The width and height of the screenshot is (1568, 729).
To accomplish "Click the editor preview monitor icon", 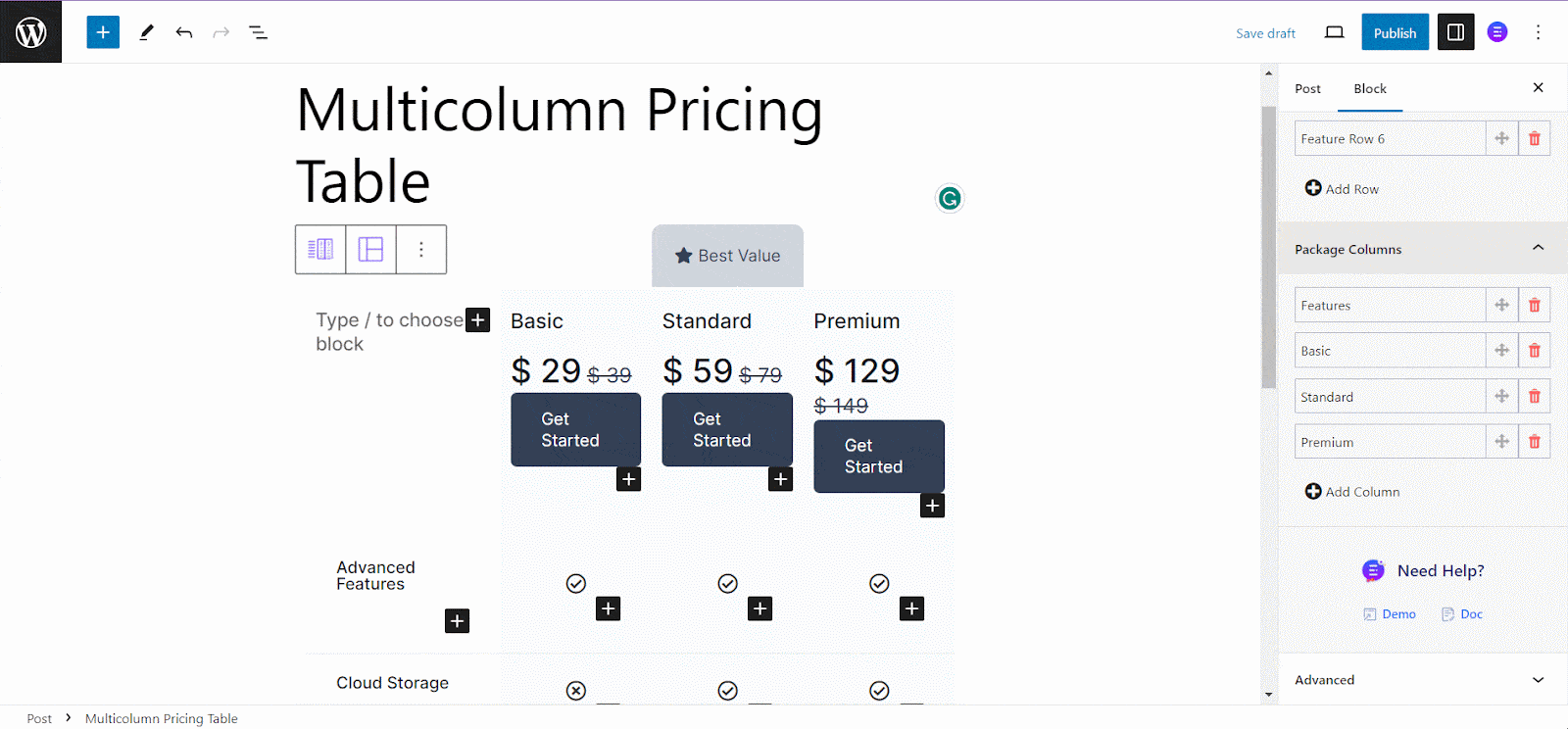I will (1333, 31).
